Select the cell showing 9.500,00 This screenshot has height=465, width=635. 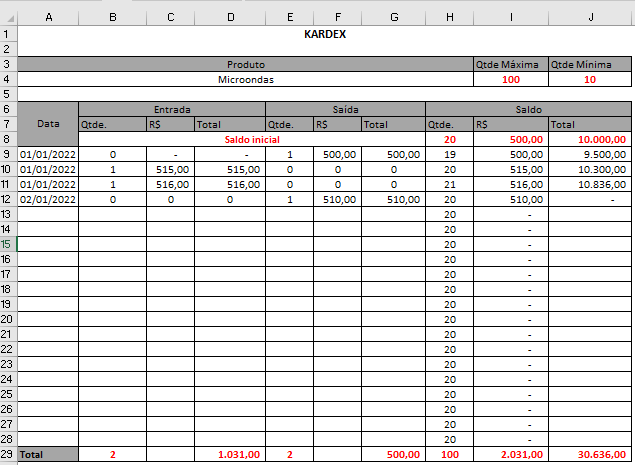point(590,155)
